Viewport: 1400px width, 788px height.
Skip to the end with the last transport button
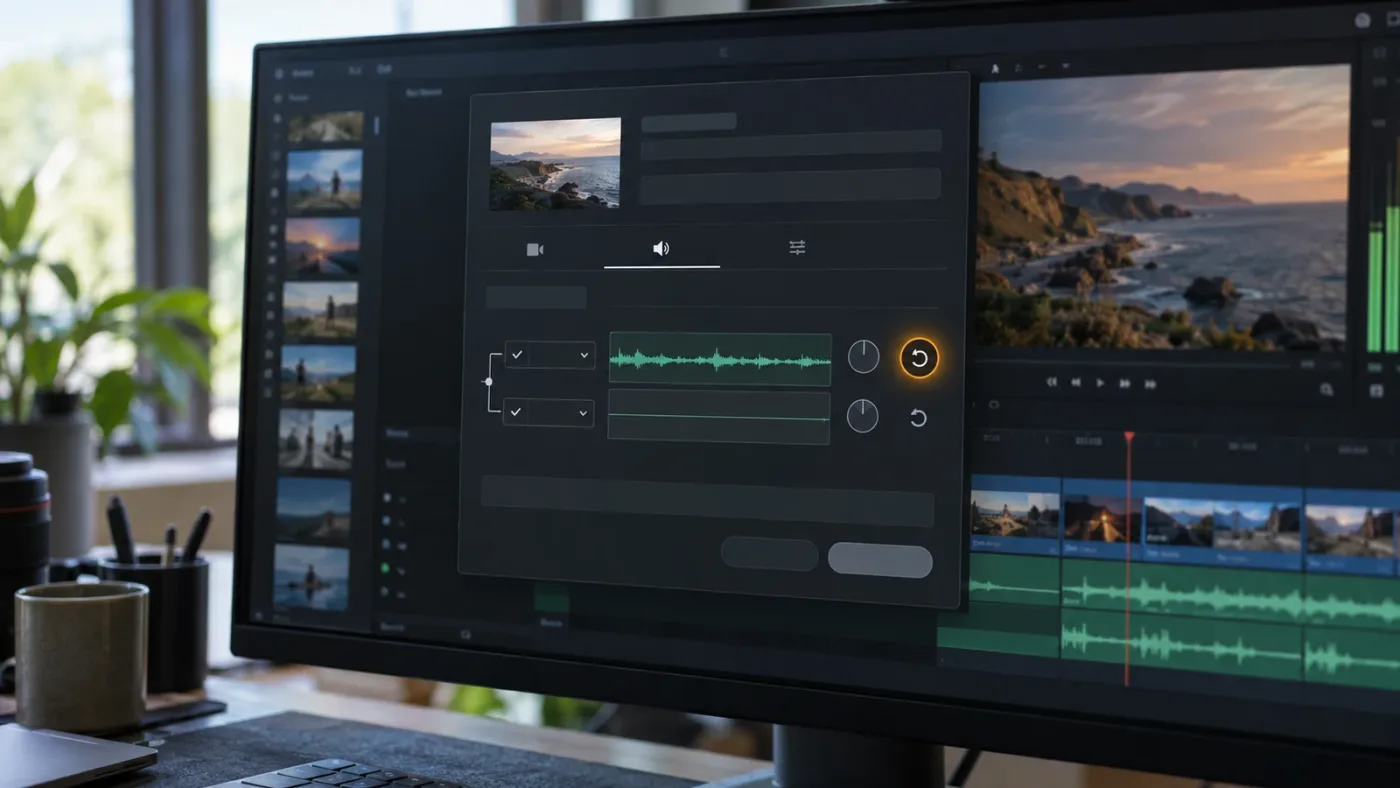1150,383
